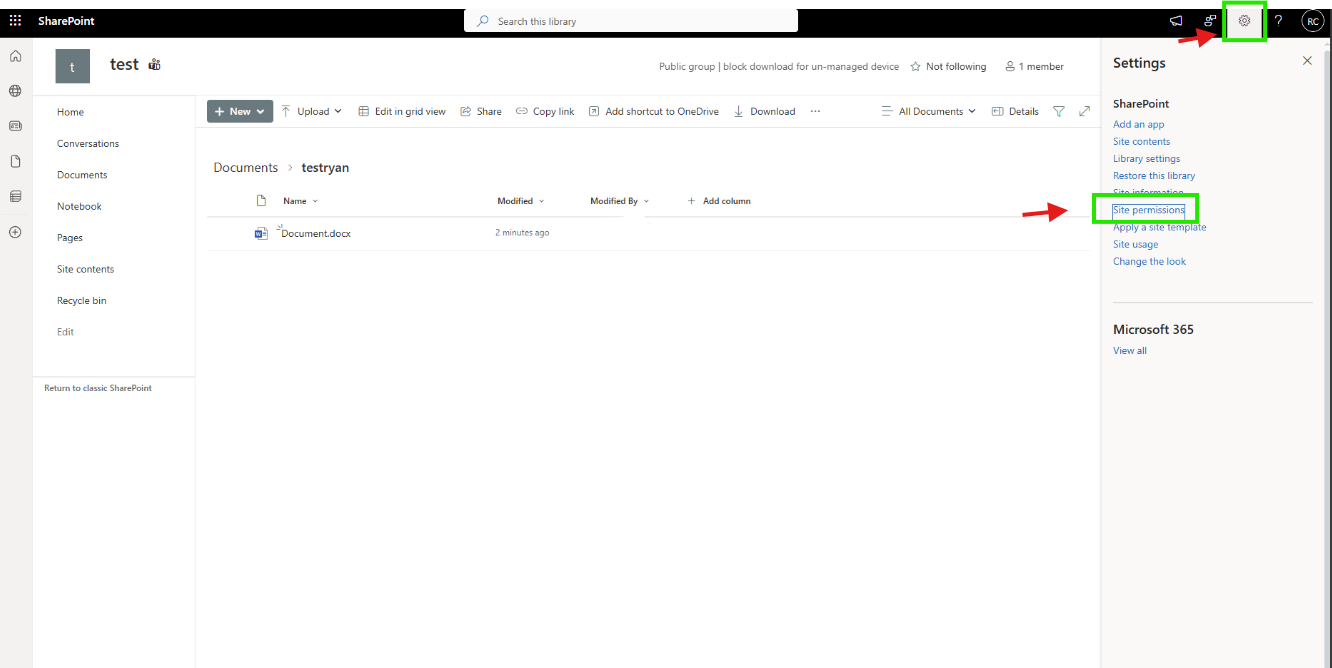Open the My lists icon in rail

pos(15,196)
